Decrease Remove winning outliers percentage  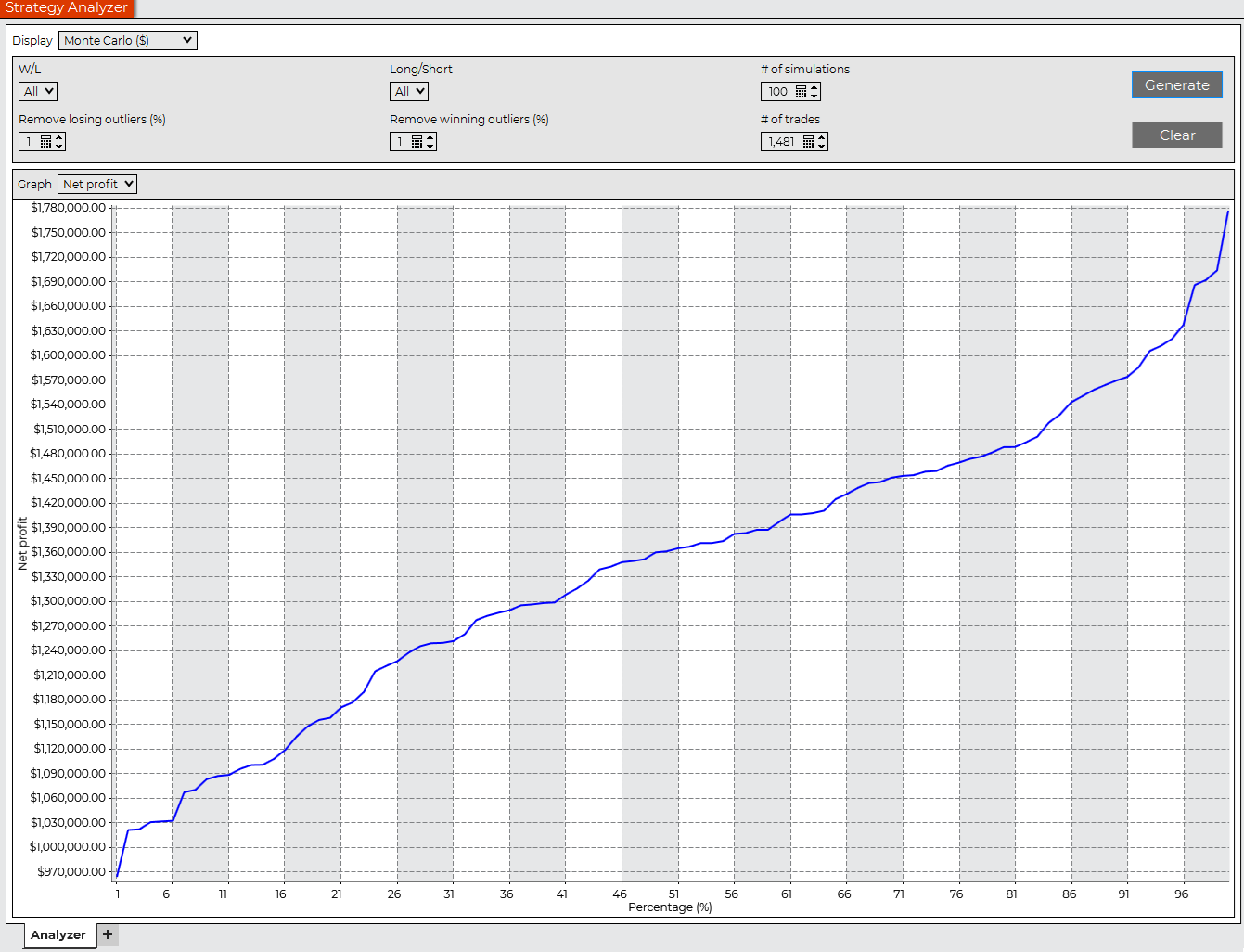coord(430,146)
